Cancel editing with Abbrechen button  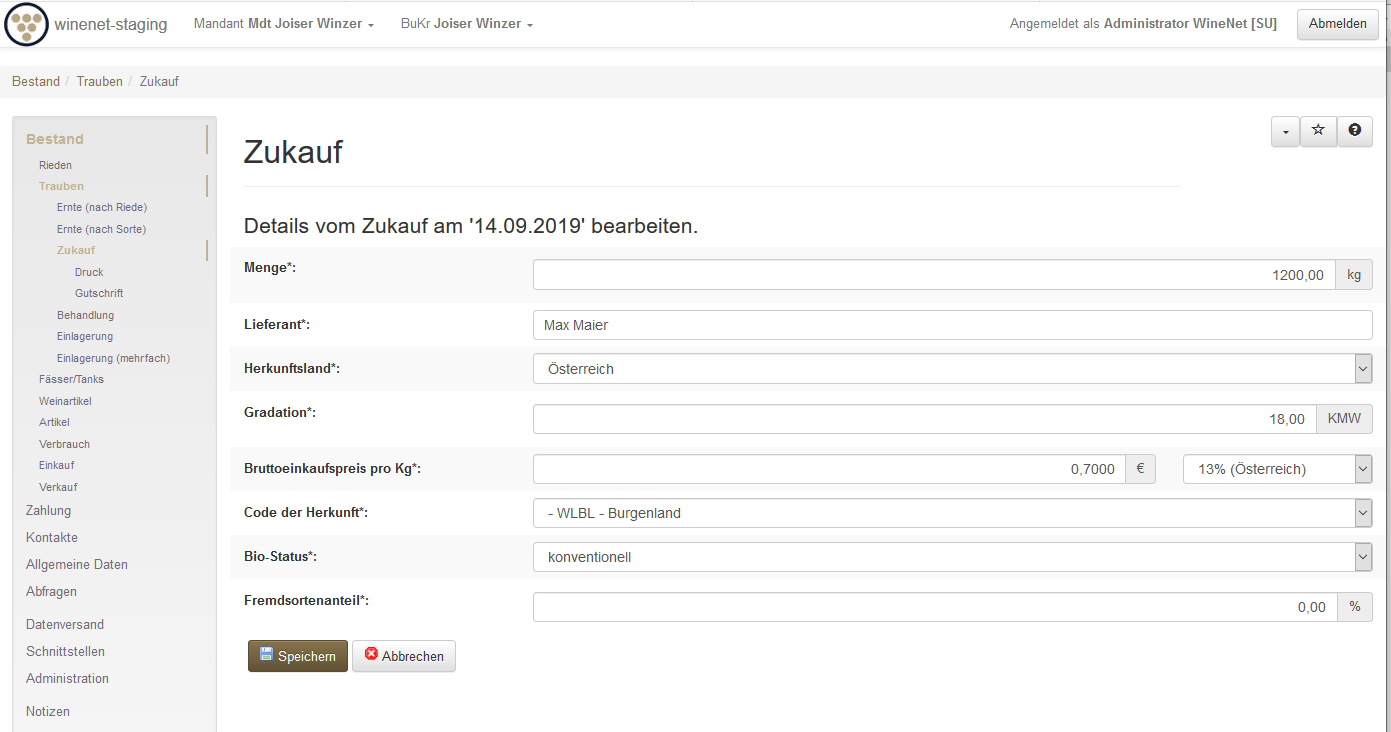point(404,656)
